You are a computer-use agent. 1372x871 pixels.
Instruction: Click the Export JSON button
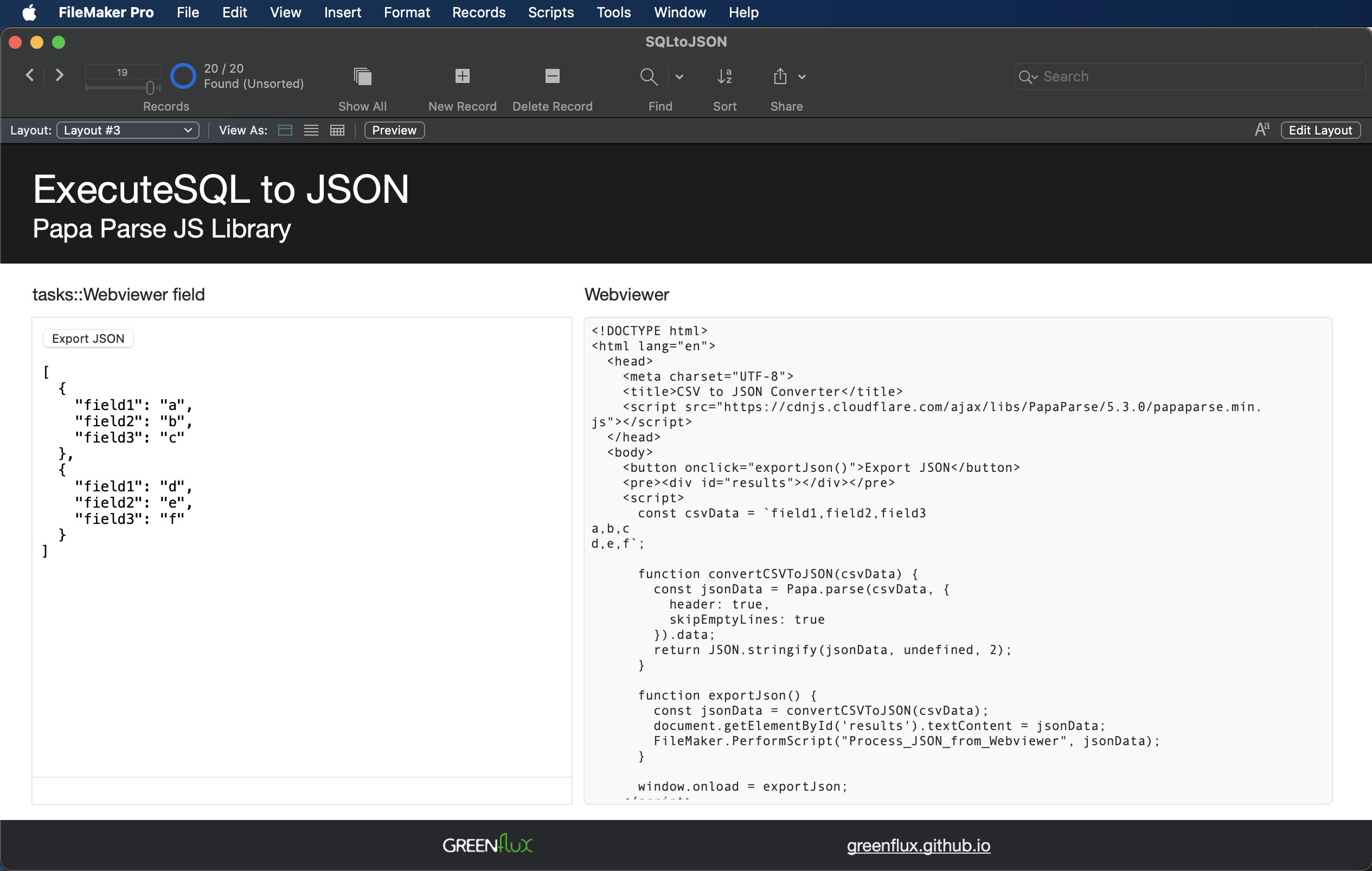pyautogui.click(x=88, y=338)
